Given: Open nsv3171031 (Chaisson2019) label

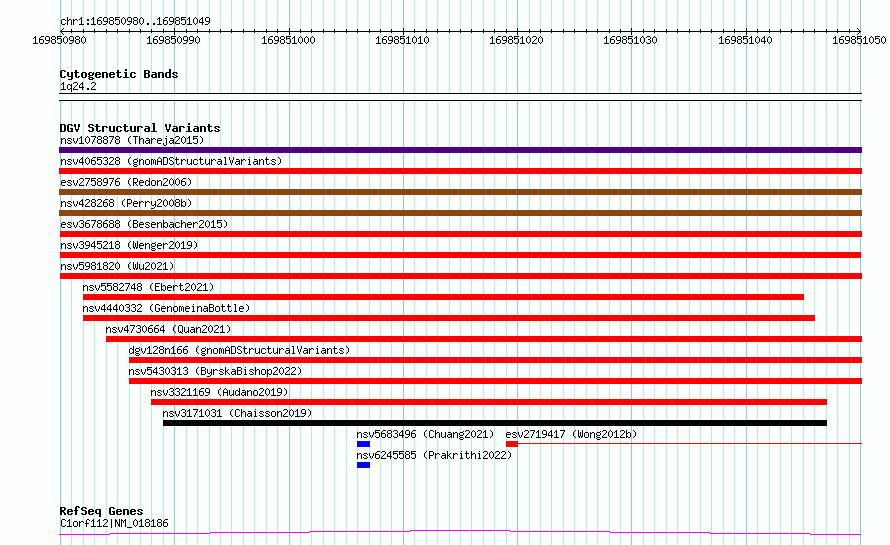Looking at the screenshot, I should [x=237, y=413].
